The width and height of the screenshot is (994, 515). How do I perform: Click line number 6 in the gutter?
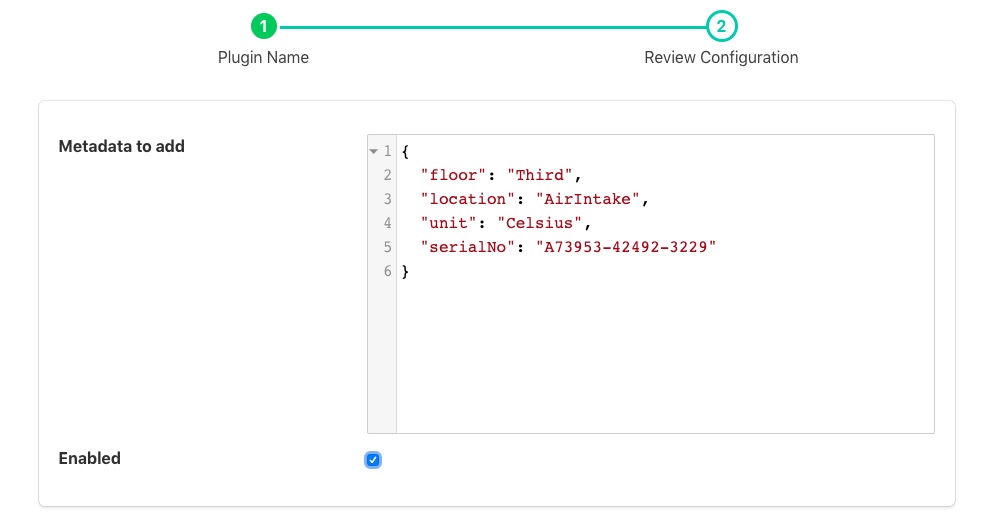click(387, 271)
